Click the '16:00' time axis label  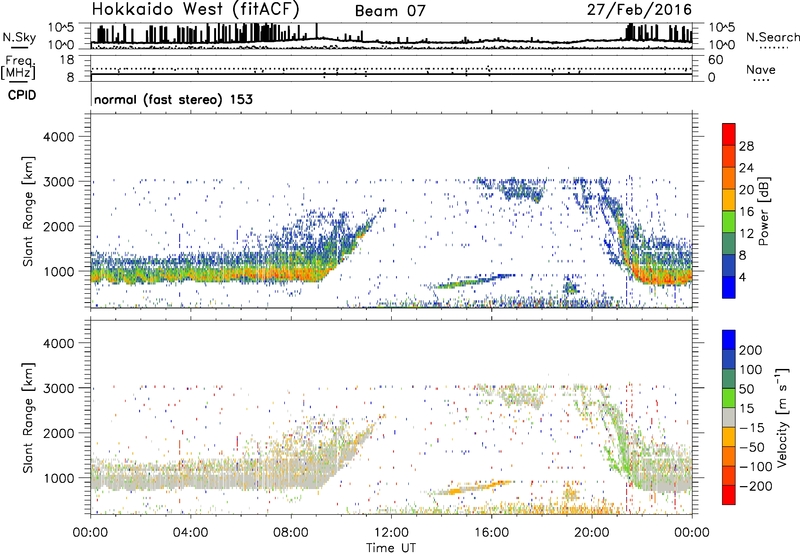[491, 533]
